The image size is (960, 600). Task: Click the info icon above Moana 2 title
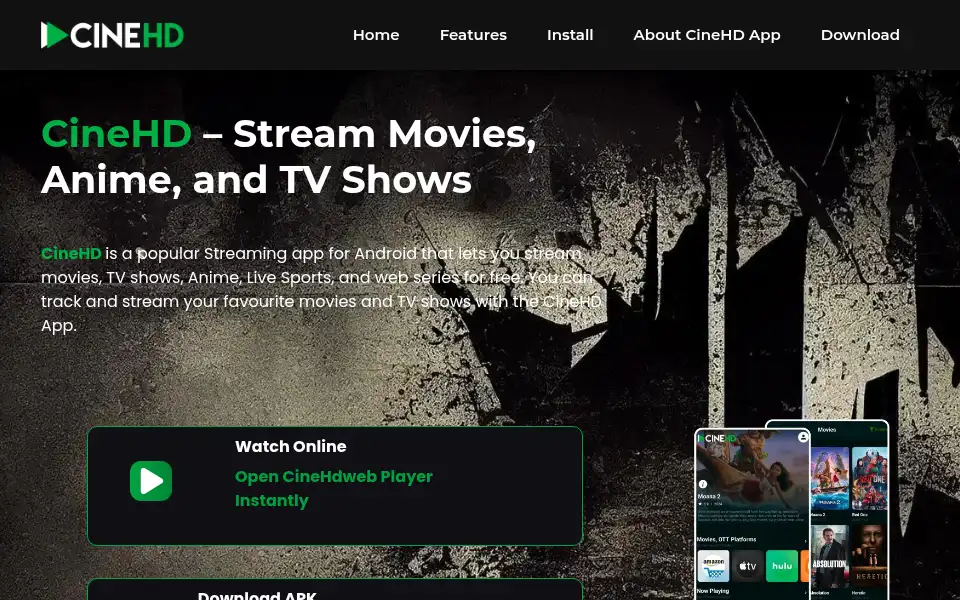pos(703,484)
